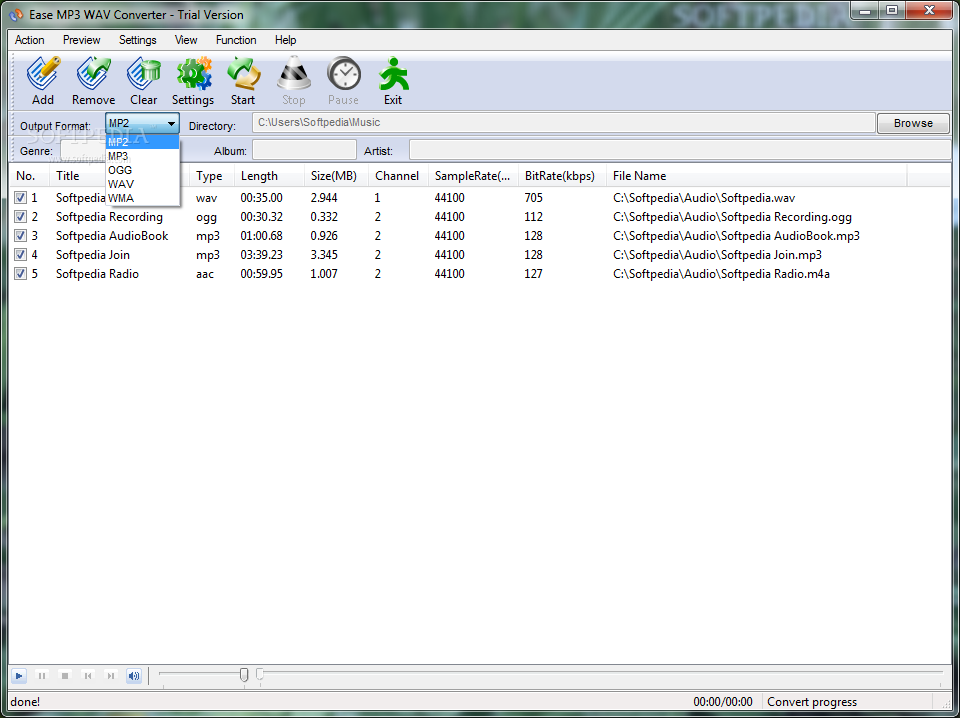The image size is (960, 718).
Task: Open the Settings menu
Action: [138, 40]
